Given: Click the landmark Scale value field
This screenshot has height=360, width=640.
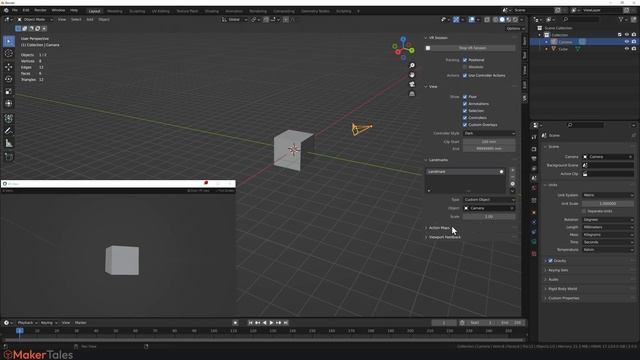Looking at the screenshot, I should (x=489, y=217).
